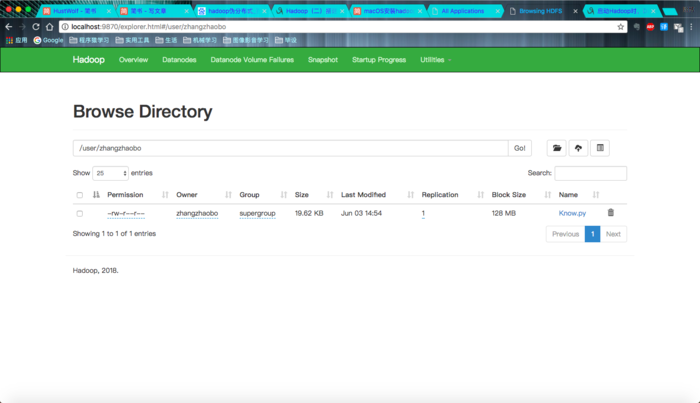Click the cut and paste table icon

click(600, 148)
